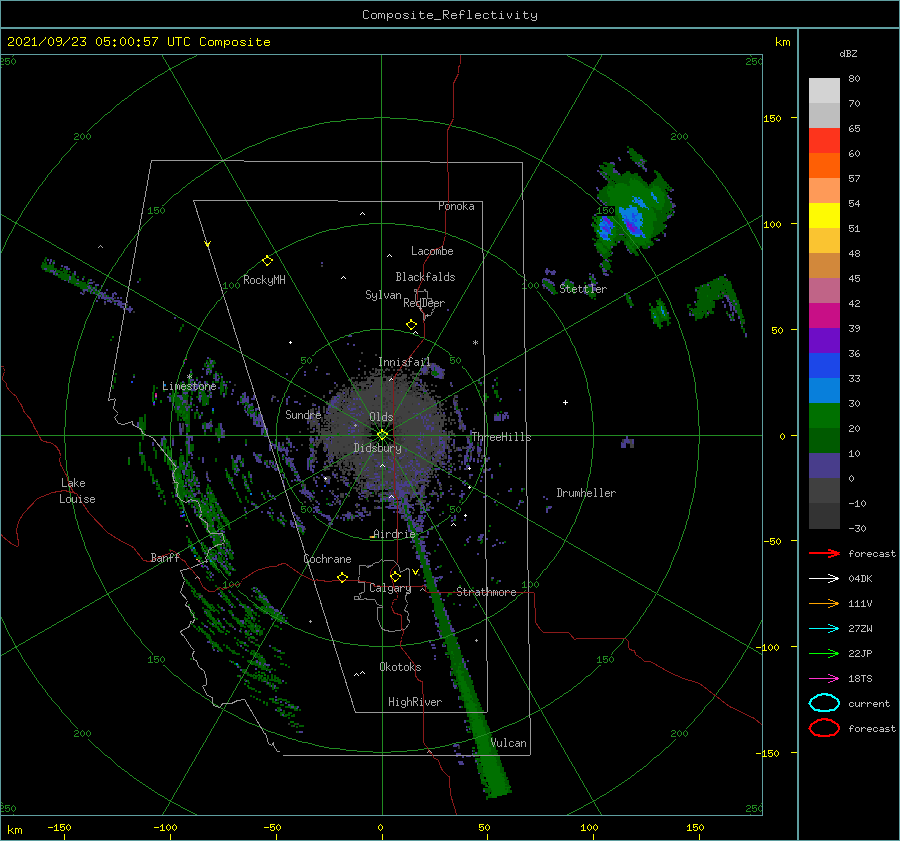Click the Vulcan label
The width and height of the screenshot is (900, 841).
[508, 743]
